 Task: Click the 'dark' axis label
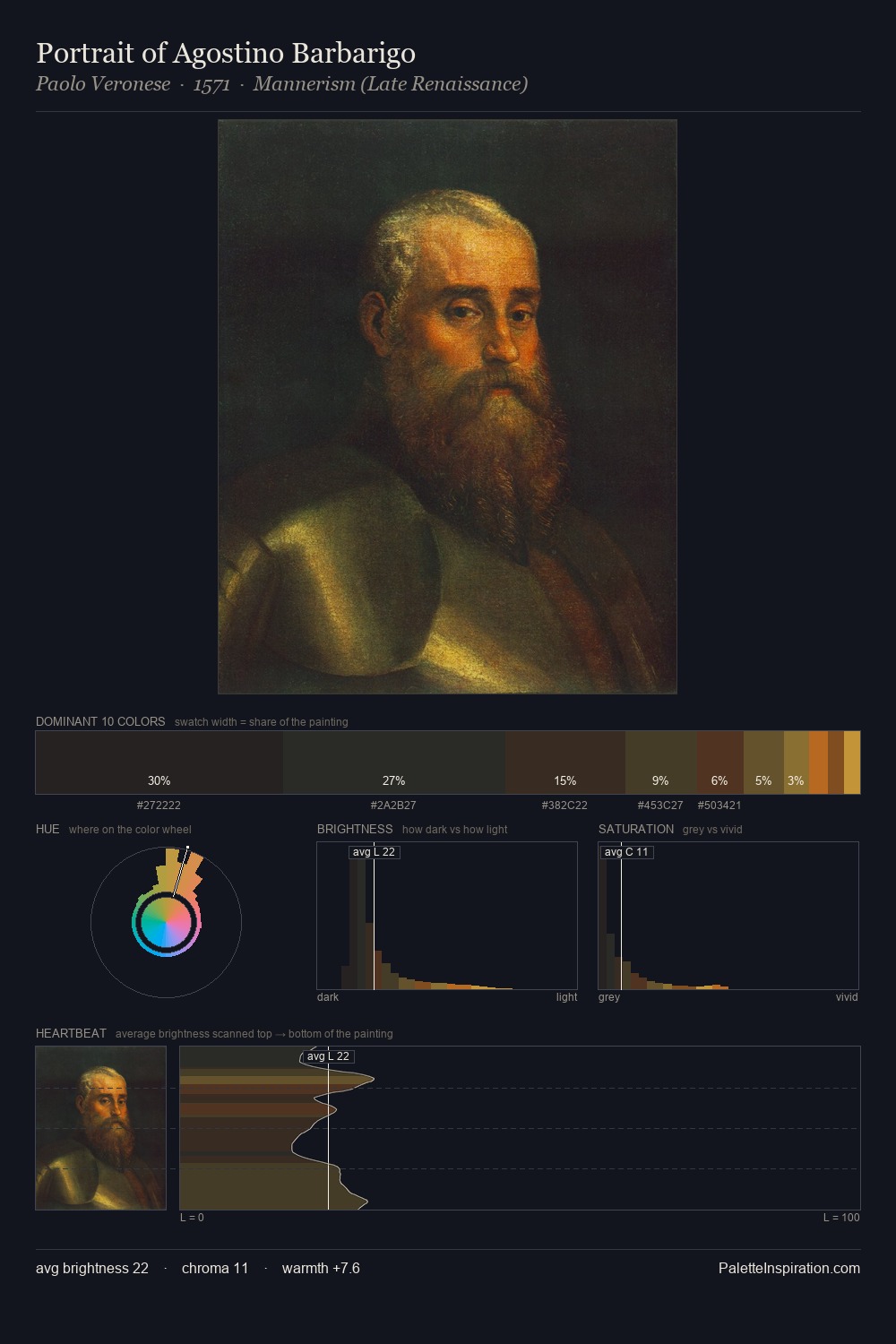328,997
